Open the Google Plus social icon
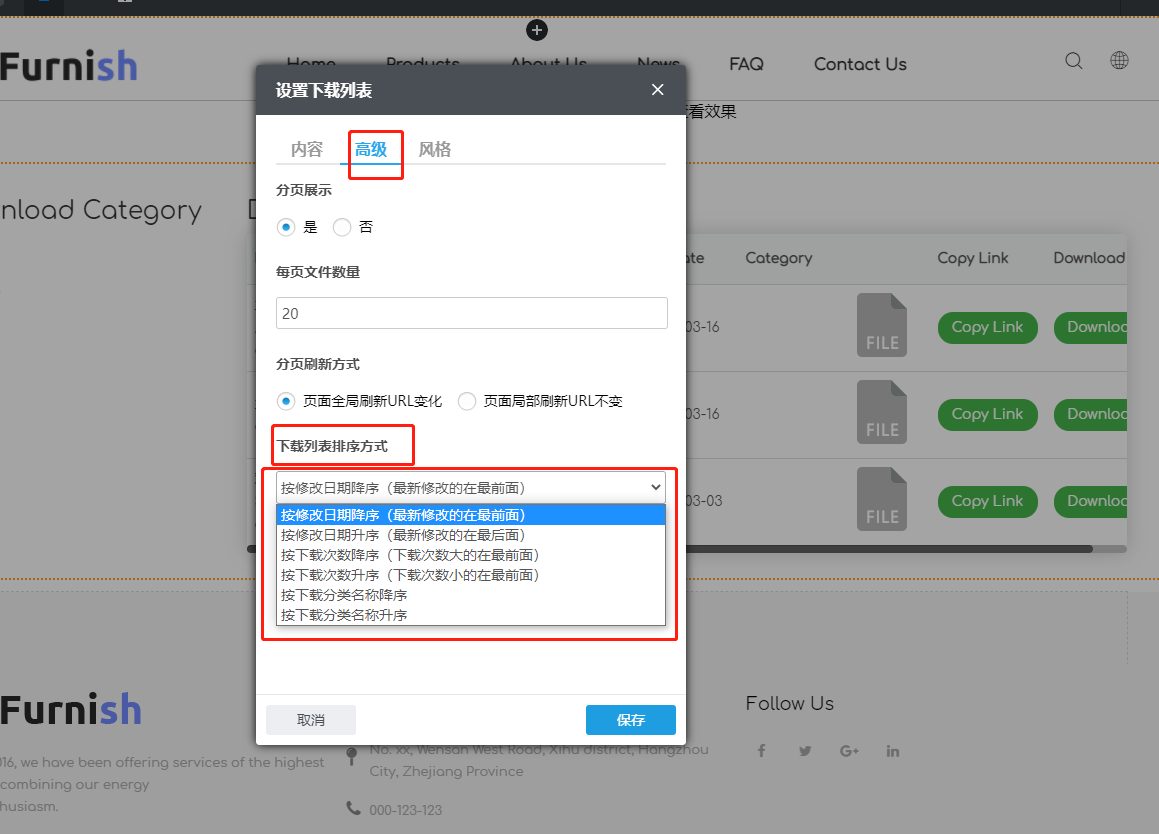 (849, 750)
